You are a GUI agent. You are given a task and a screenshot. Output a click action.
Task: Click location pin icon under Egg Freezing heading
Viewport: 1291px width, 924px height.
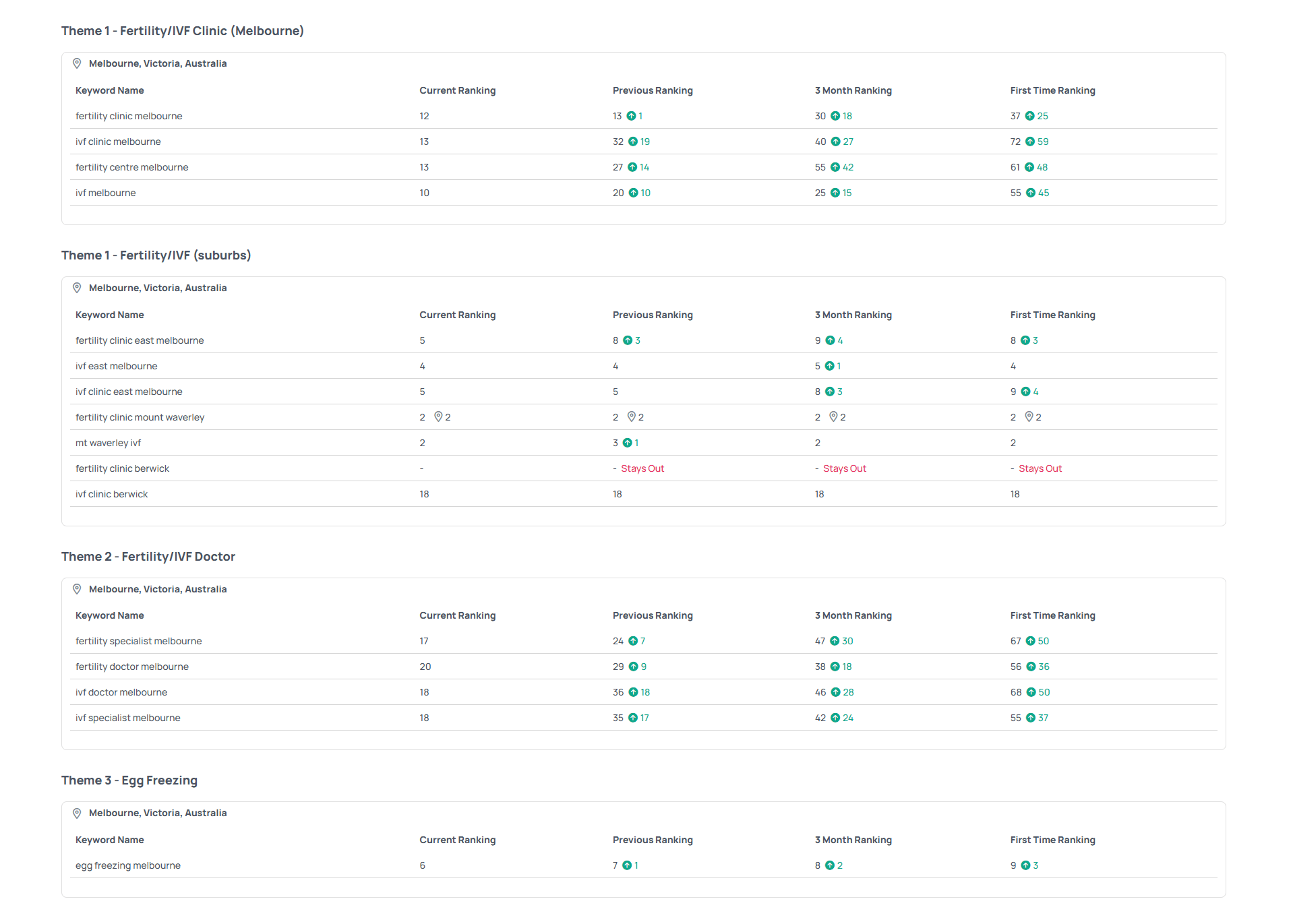coord(77,813)
